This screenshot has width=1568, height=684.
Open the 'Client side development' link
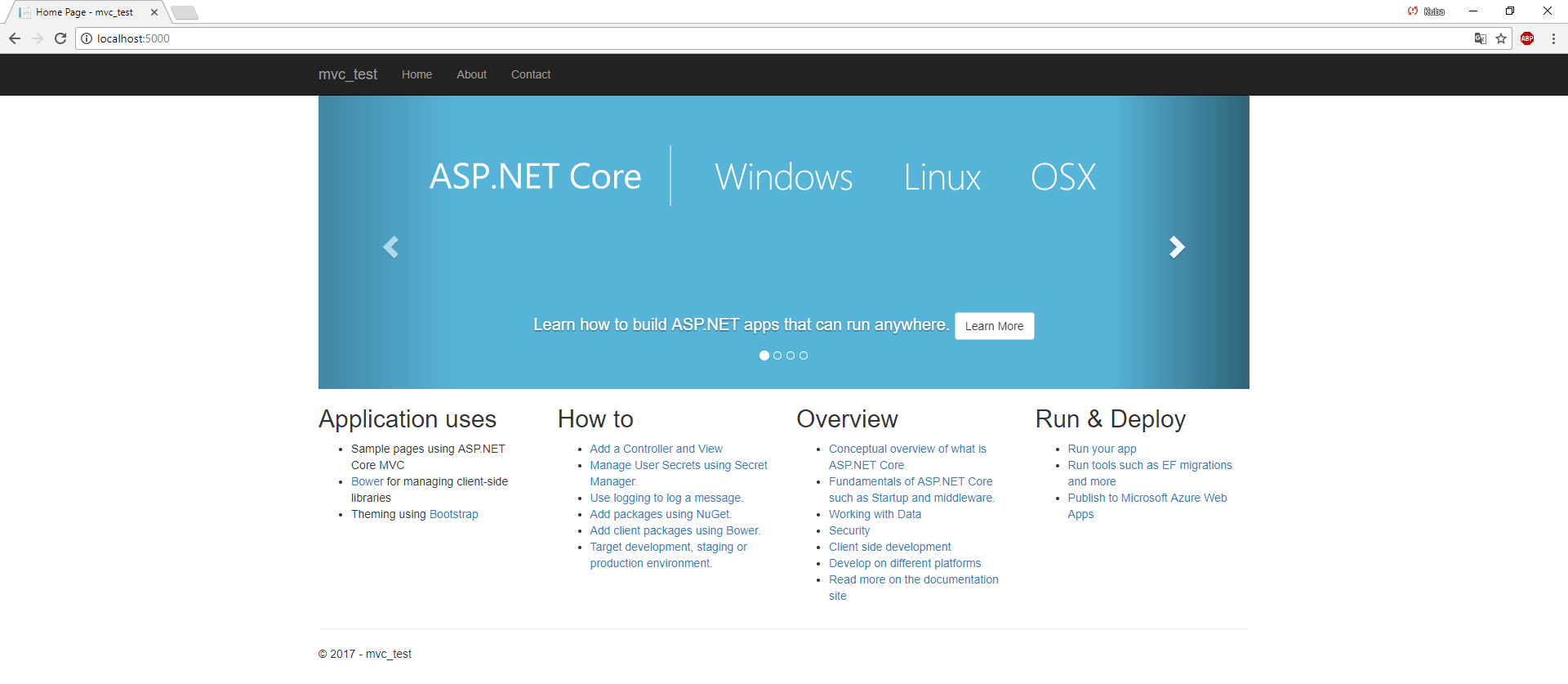click(890, 547)
